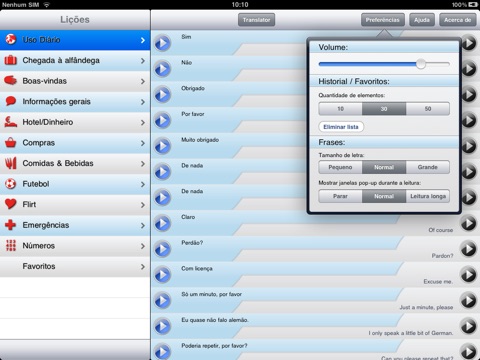480x360 pixels.
Task: Open Hotel/Dinheiro lesson chevron
Action: 143,123
